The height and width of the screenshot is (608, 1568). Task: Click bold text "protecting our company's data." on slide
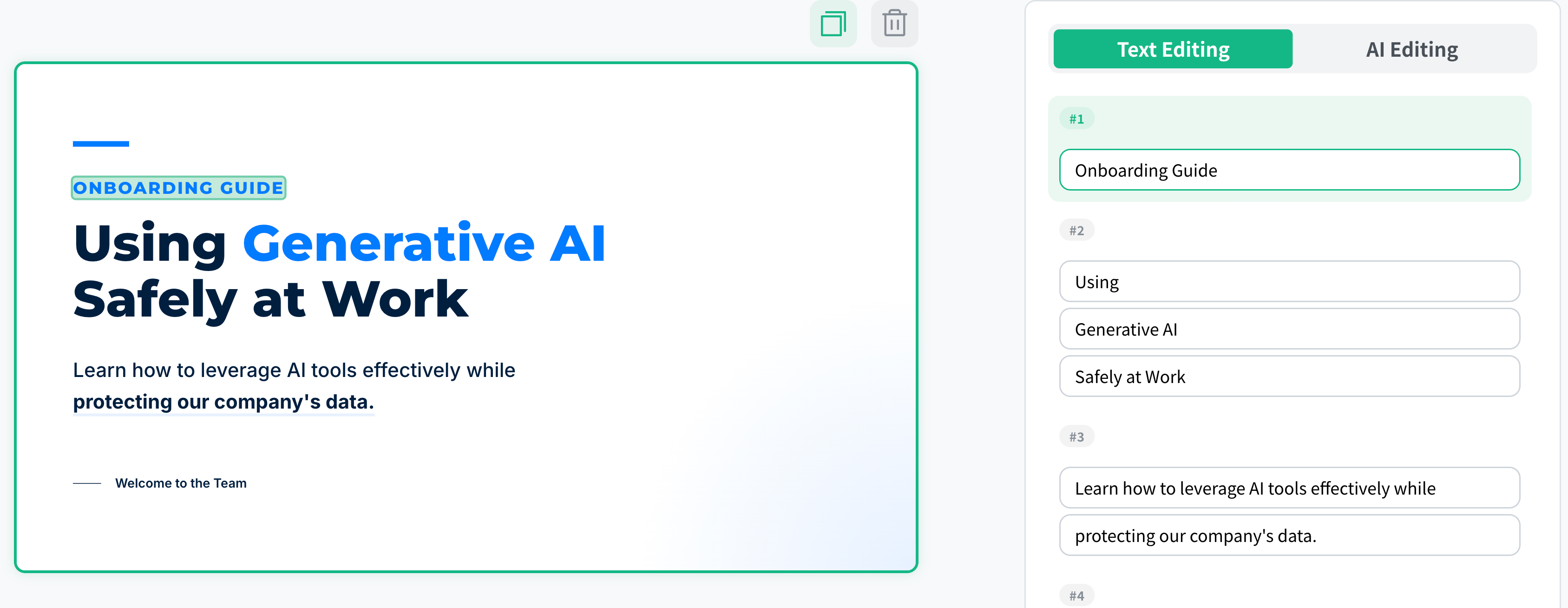[223, 402]
